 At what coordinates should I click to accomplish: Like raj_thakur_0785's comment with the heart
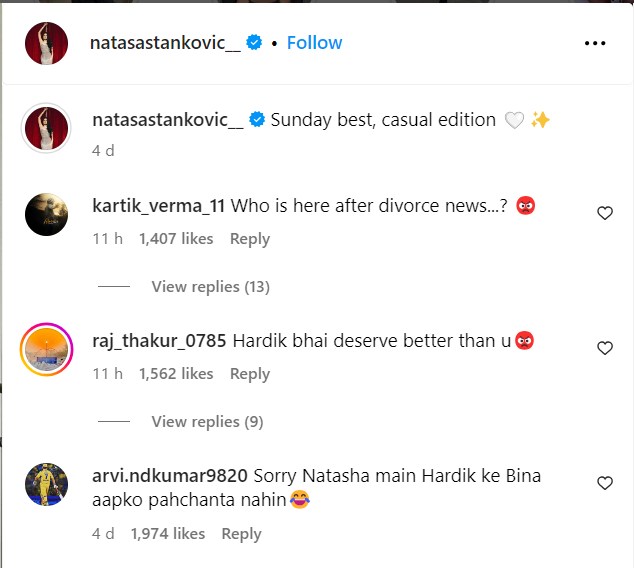click(x=604, y=348)
